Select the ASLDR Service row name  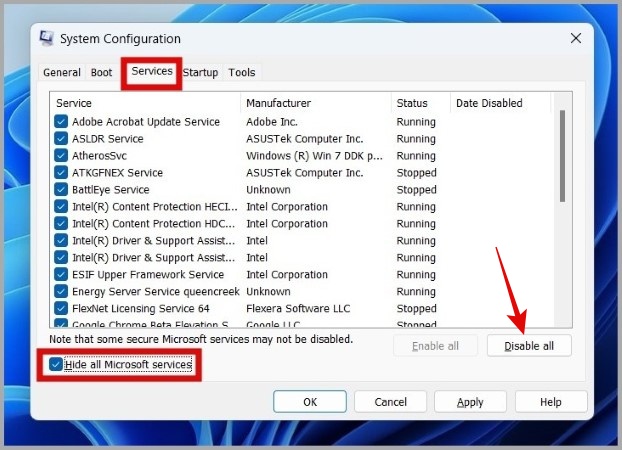coord(108,139)
